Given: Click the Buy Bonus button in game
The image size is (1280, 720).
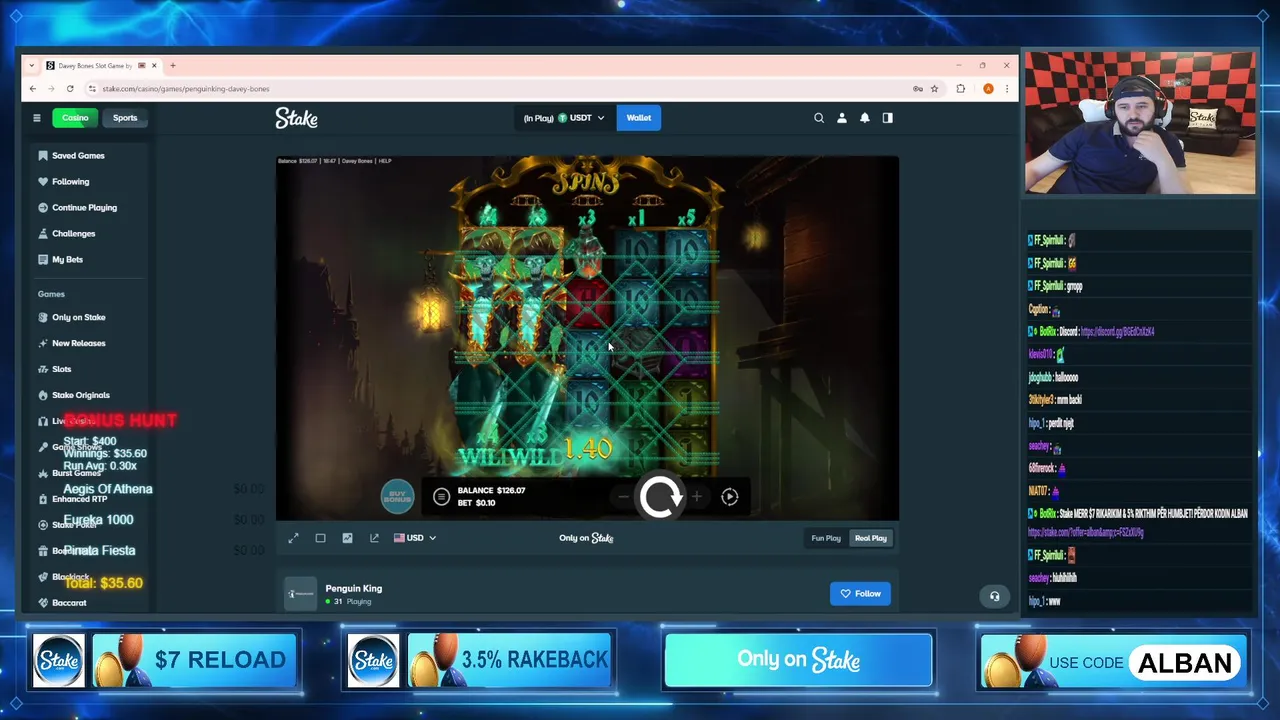Looking at the screenshot, I should point(397,496).
